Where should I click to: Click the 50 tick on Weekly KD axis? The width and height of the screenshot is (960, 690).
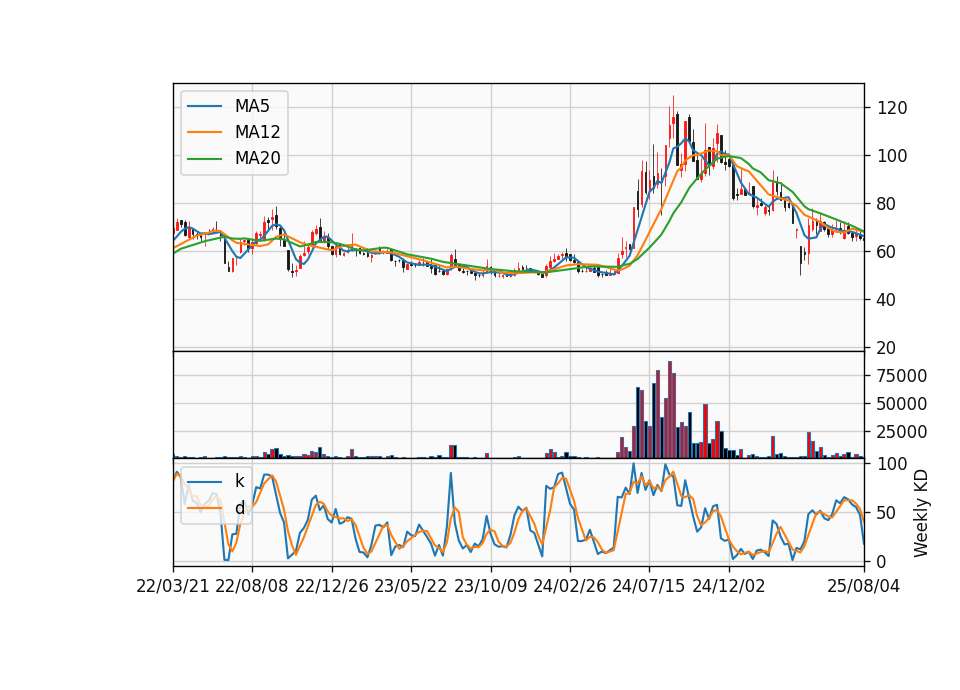887,513
